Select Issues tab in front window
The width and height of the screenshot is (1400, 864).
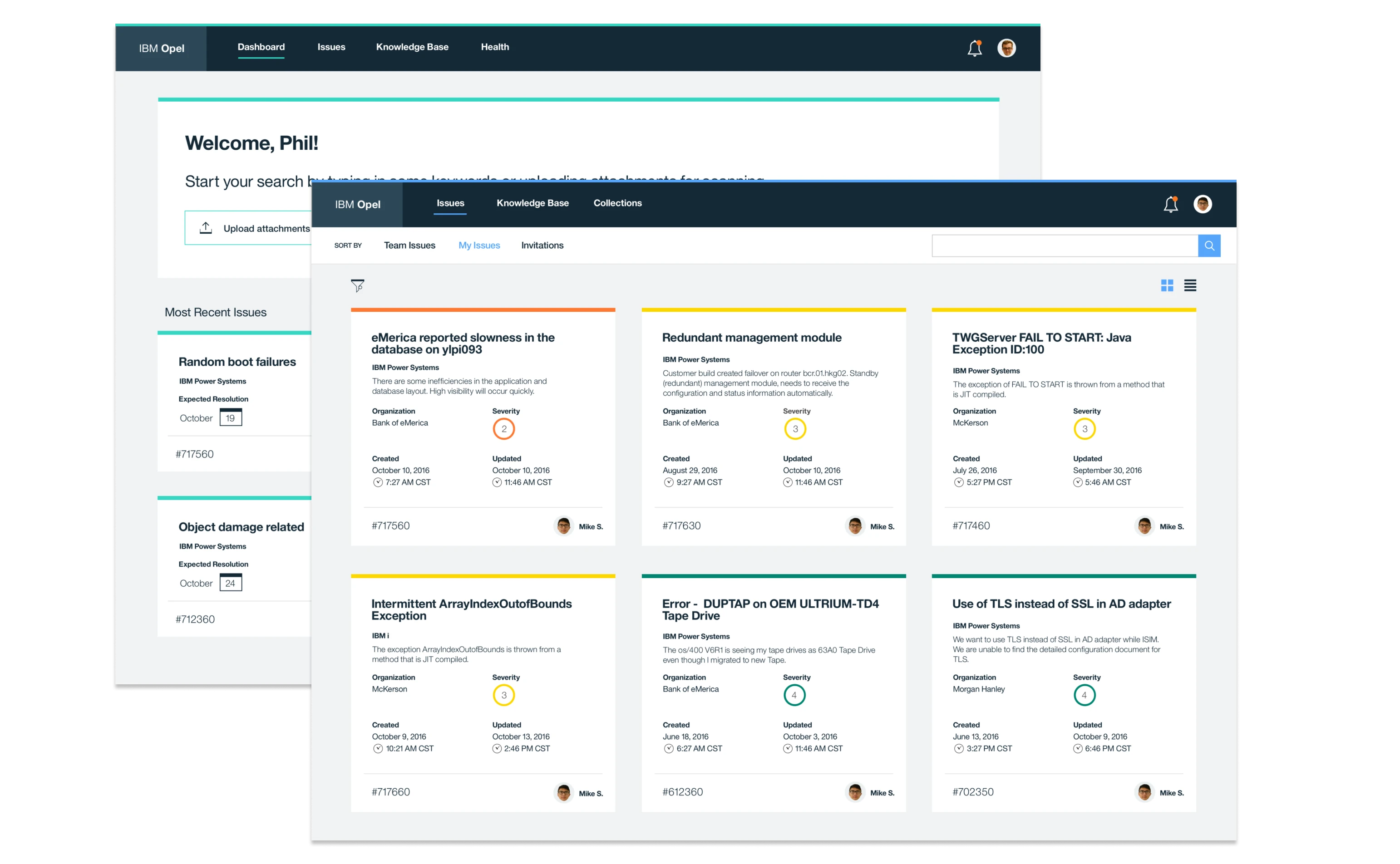pyautogui.click(x=450, y=203)
